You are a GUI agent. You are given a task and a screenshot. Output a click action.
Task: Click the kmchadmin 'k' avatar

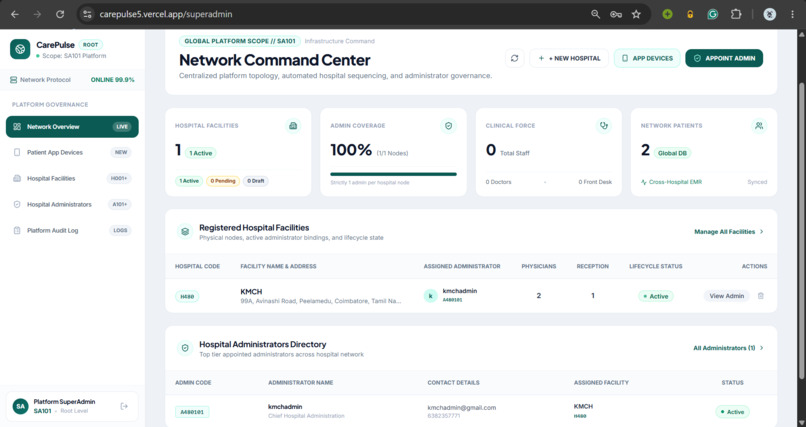click(430, 296)
